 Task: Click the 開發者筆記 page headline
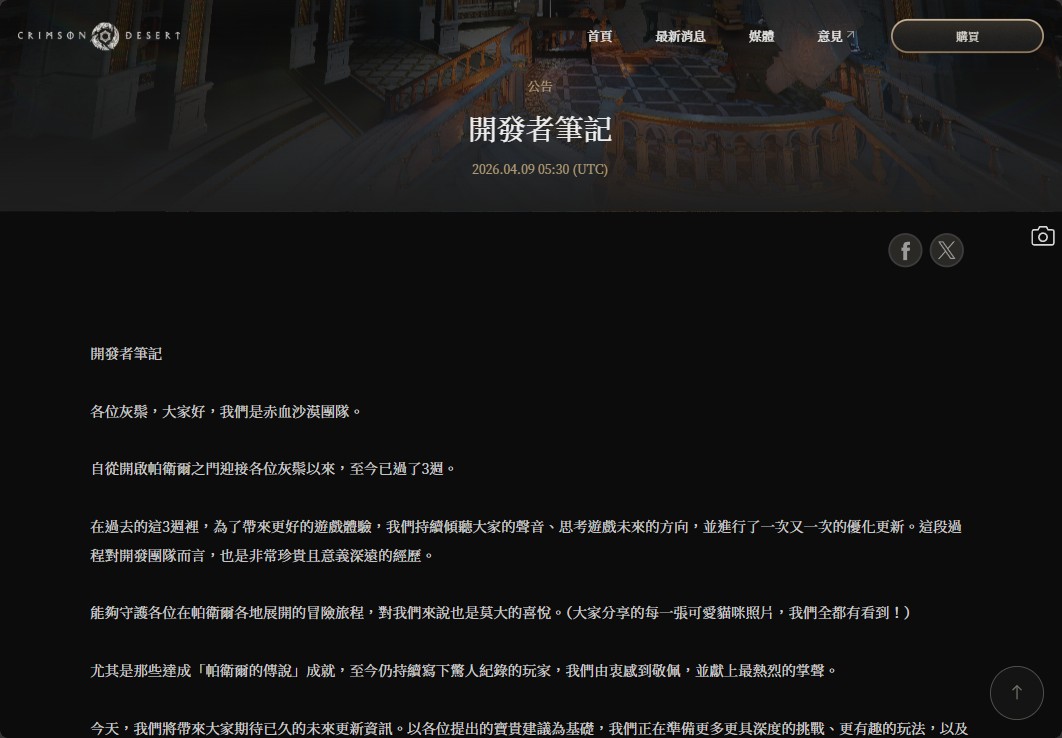[540, 129]
